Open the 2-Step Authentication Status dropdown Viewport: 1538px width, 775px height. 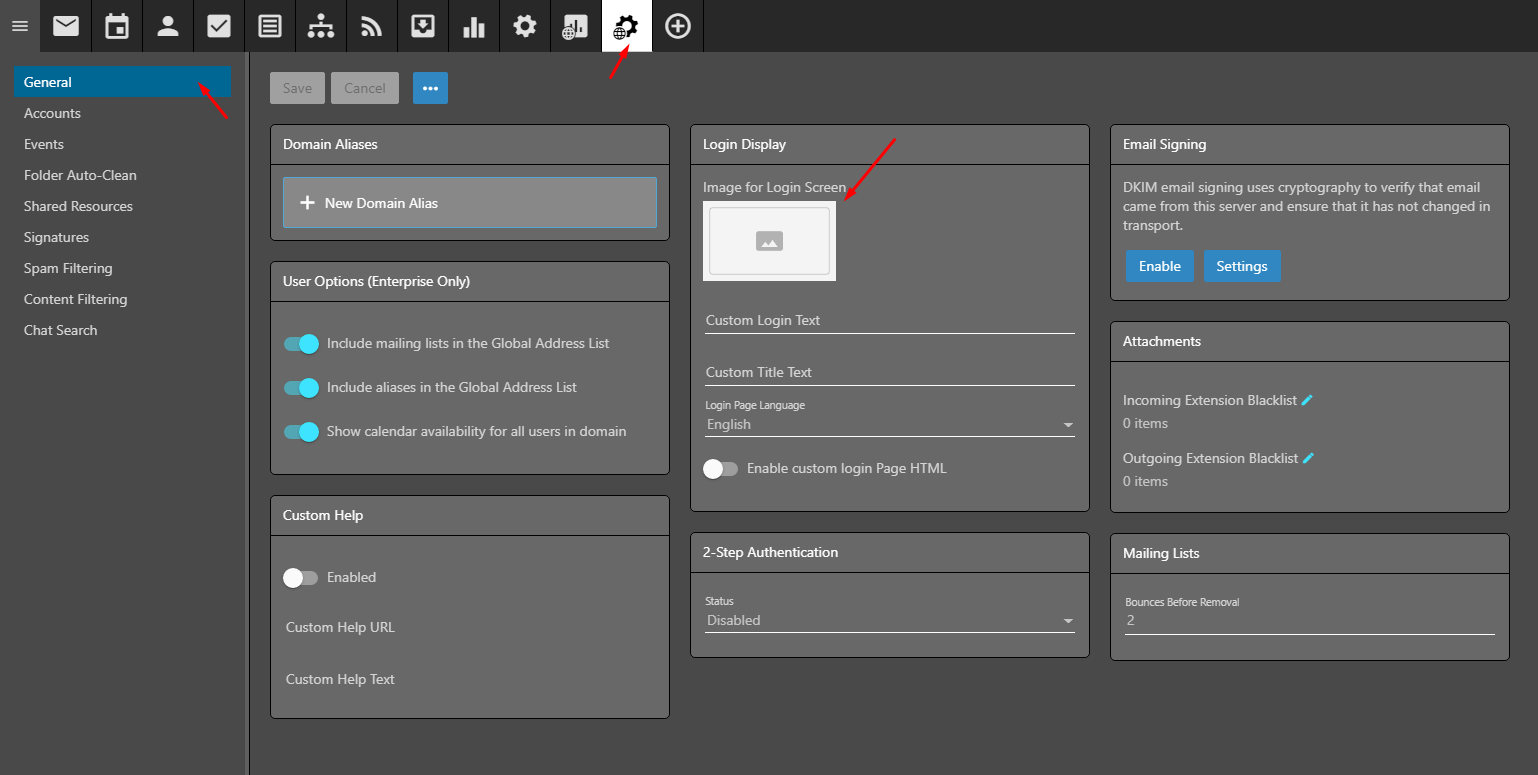889,621
